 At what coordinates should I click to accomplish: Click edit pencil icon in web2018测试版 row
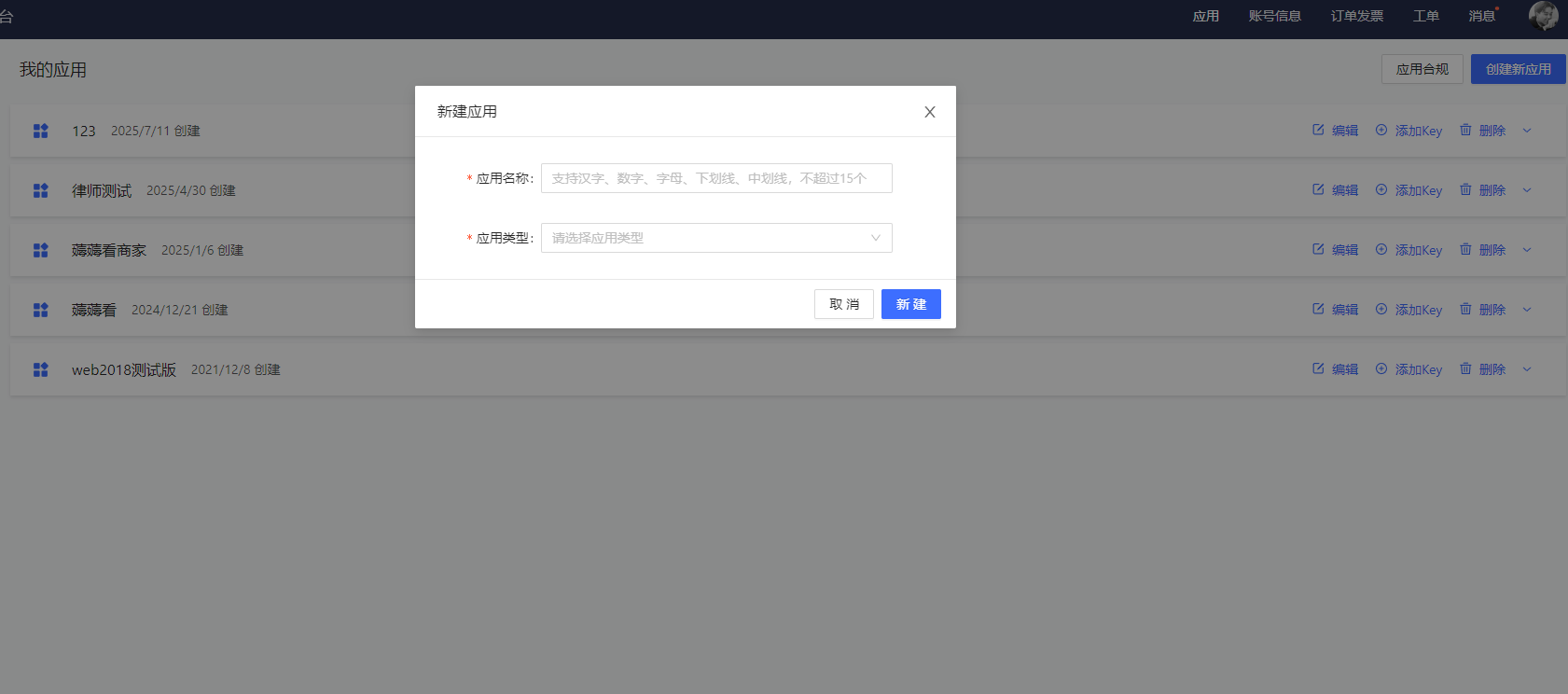(x=1318, y=368)
